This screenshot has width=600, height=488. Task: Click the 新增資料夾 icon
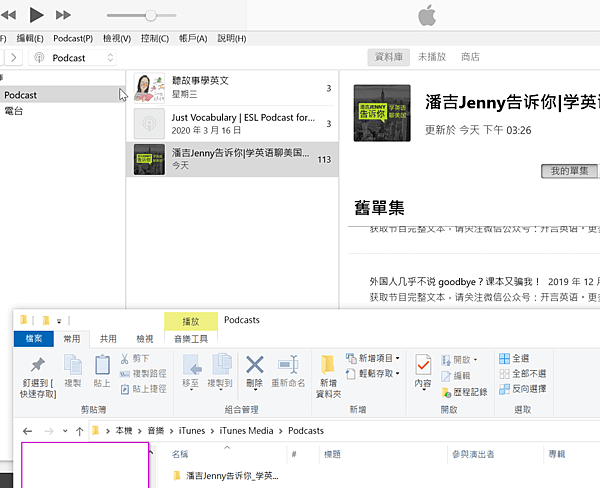click(328, 364)
